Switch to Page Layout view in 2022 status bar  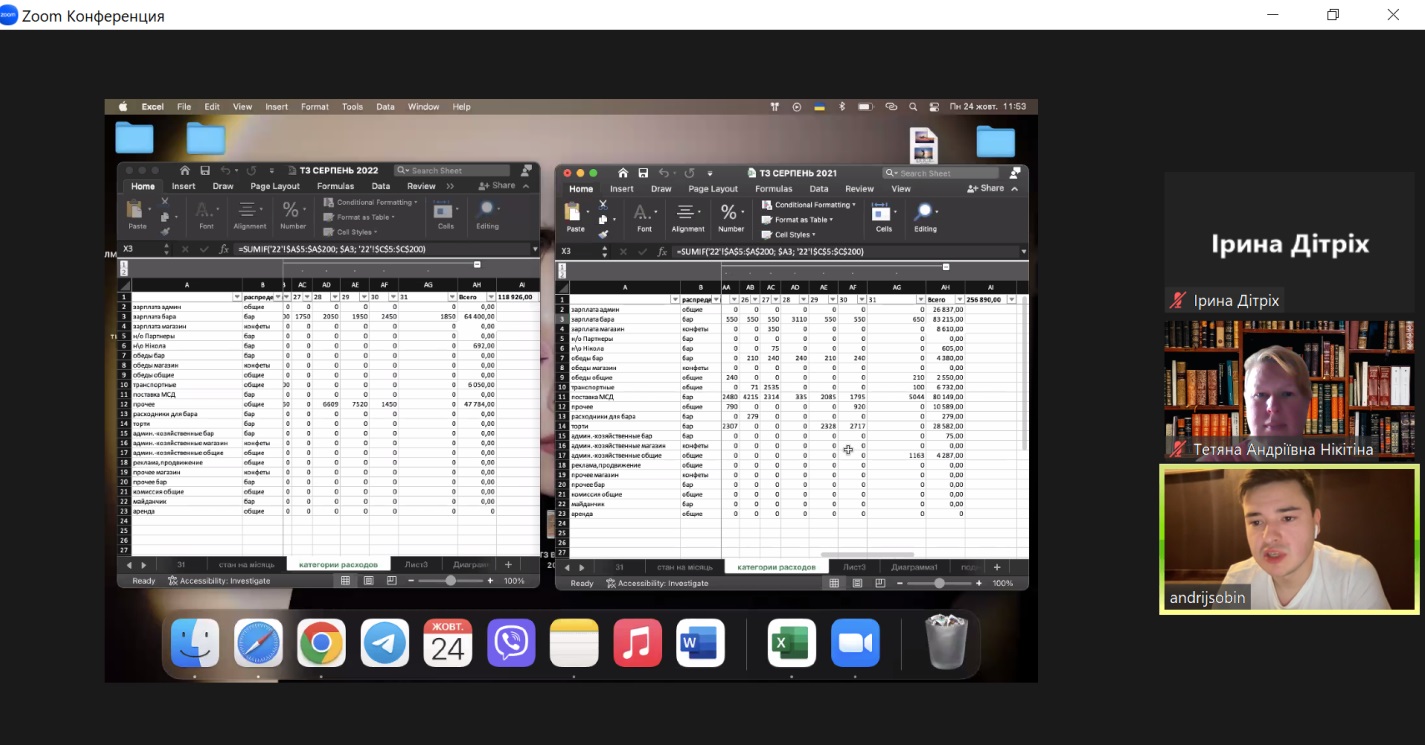[x=368, y=580]
